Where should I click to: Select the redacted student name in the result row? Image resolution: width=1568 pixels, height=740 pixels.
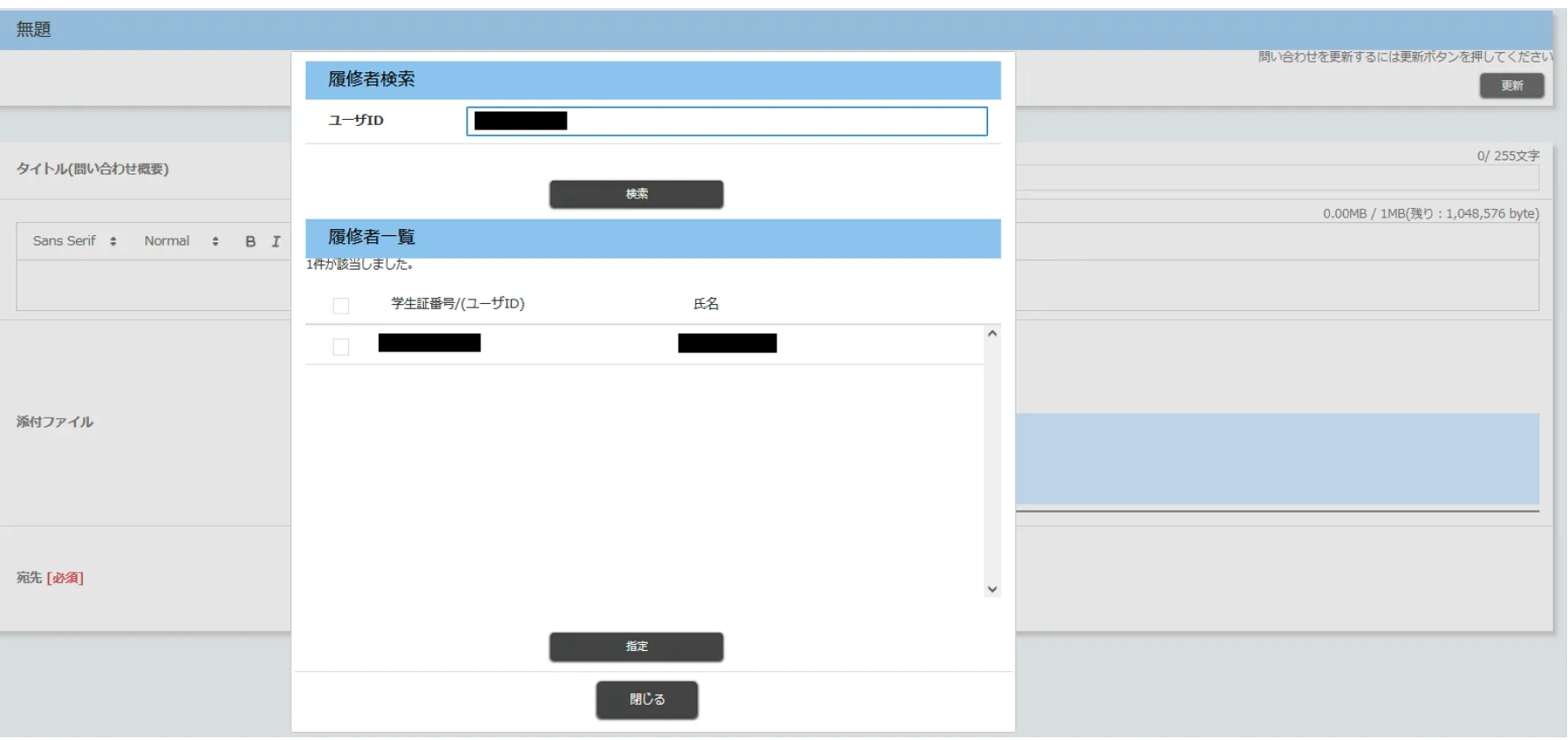point(727,344)
